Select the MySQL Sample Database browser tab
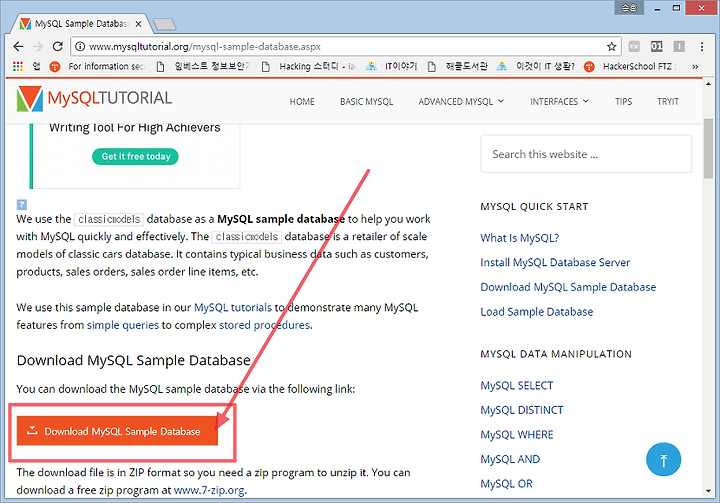720x503 pixels. (80, 24)
